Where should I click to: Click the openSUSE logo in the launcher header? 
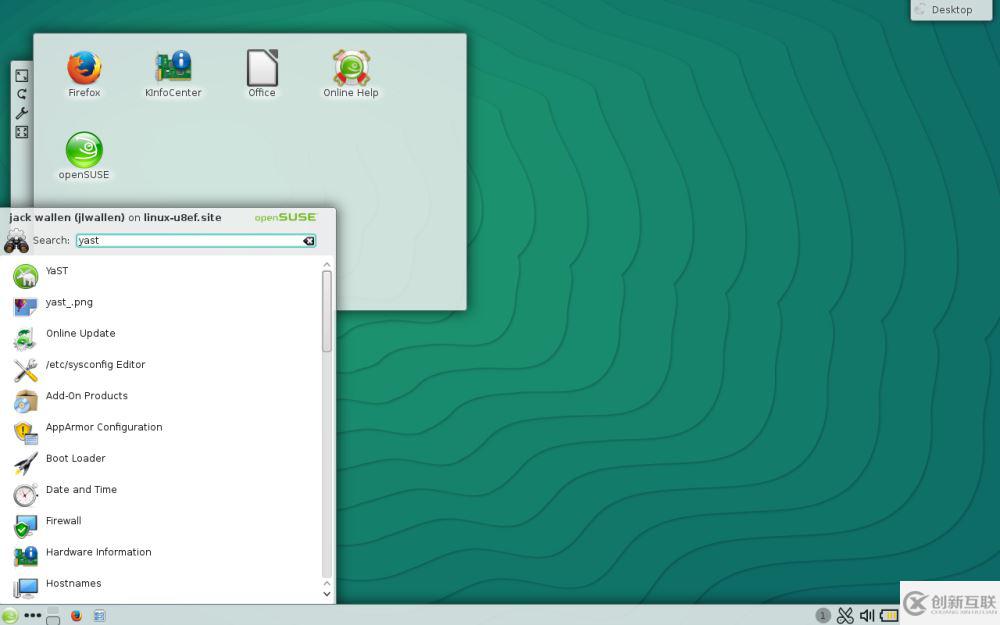pos(286,217)
